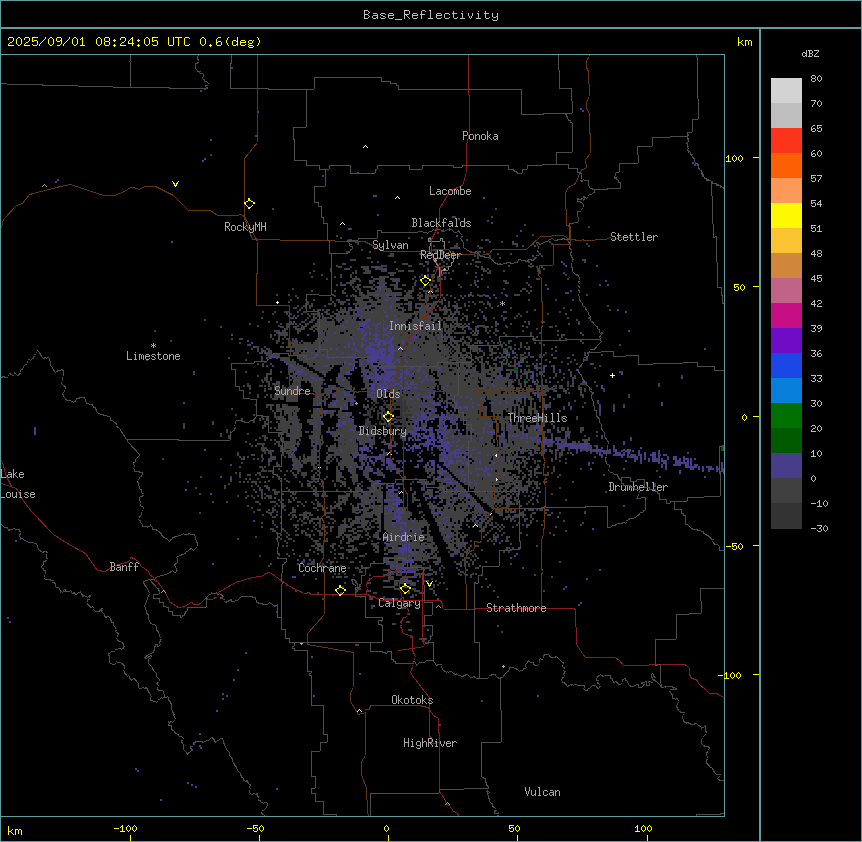Click the white caret marker west of Lacombe
Viewport: 862px width, 842px height.
point(397,197)
